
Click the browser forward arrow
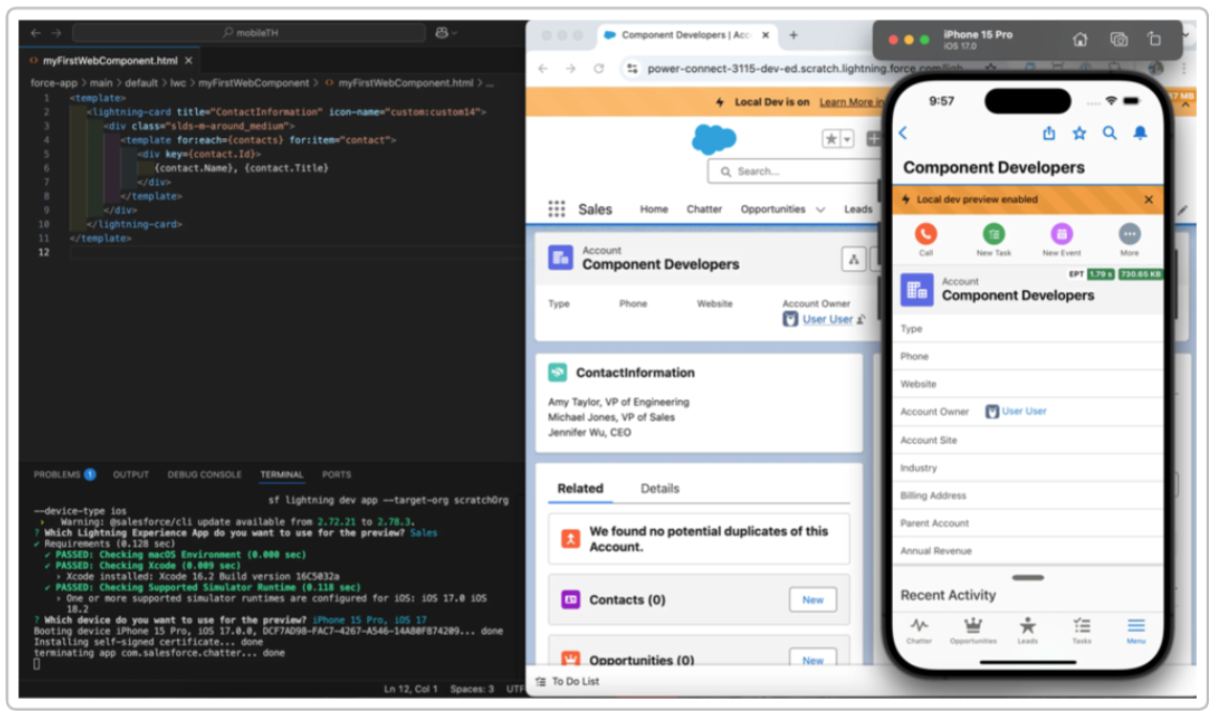[x=570, y=69]
